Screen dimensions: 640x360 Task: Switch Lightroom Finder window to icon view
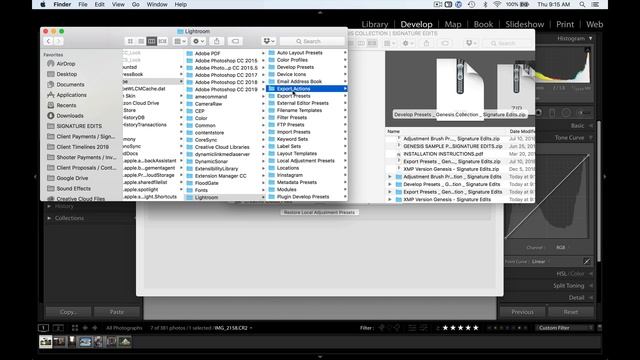coord(130,41)
